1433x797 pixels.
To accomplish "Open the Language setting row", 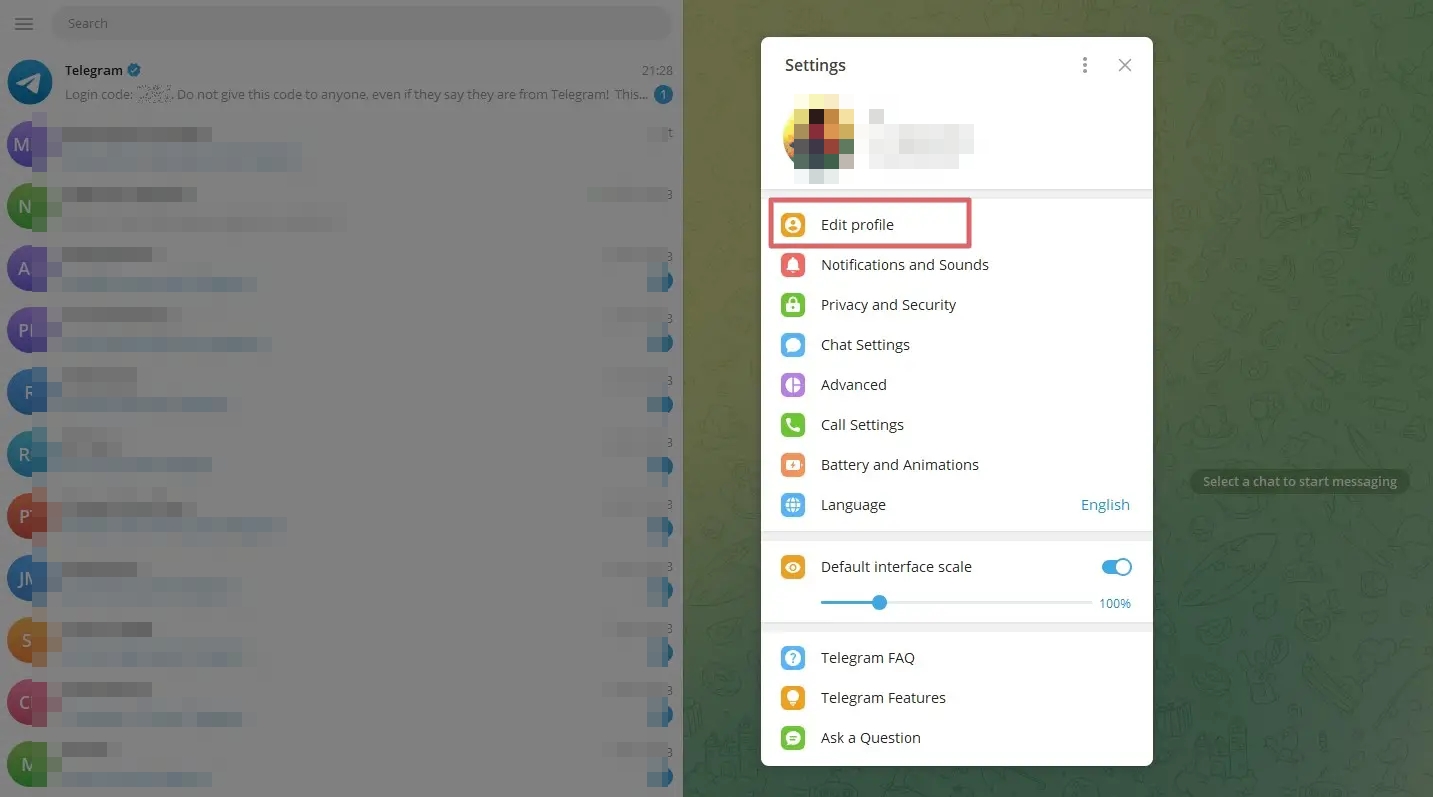I will [957, 505].
